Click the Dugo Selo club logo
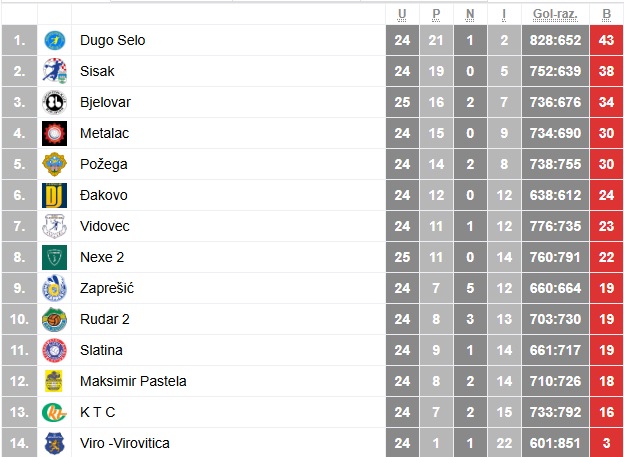This screenshot has width=624, height=457. point(55,40)
